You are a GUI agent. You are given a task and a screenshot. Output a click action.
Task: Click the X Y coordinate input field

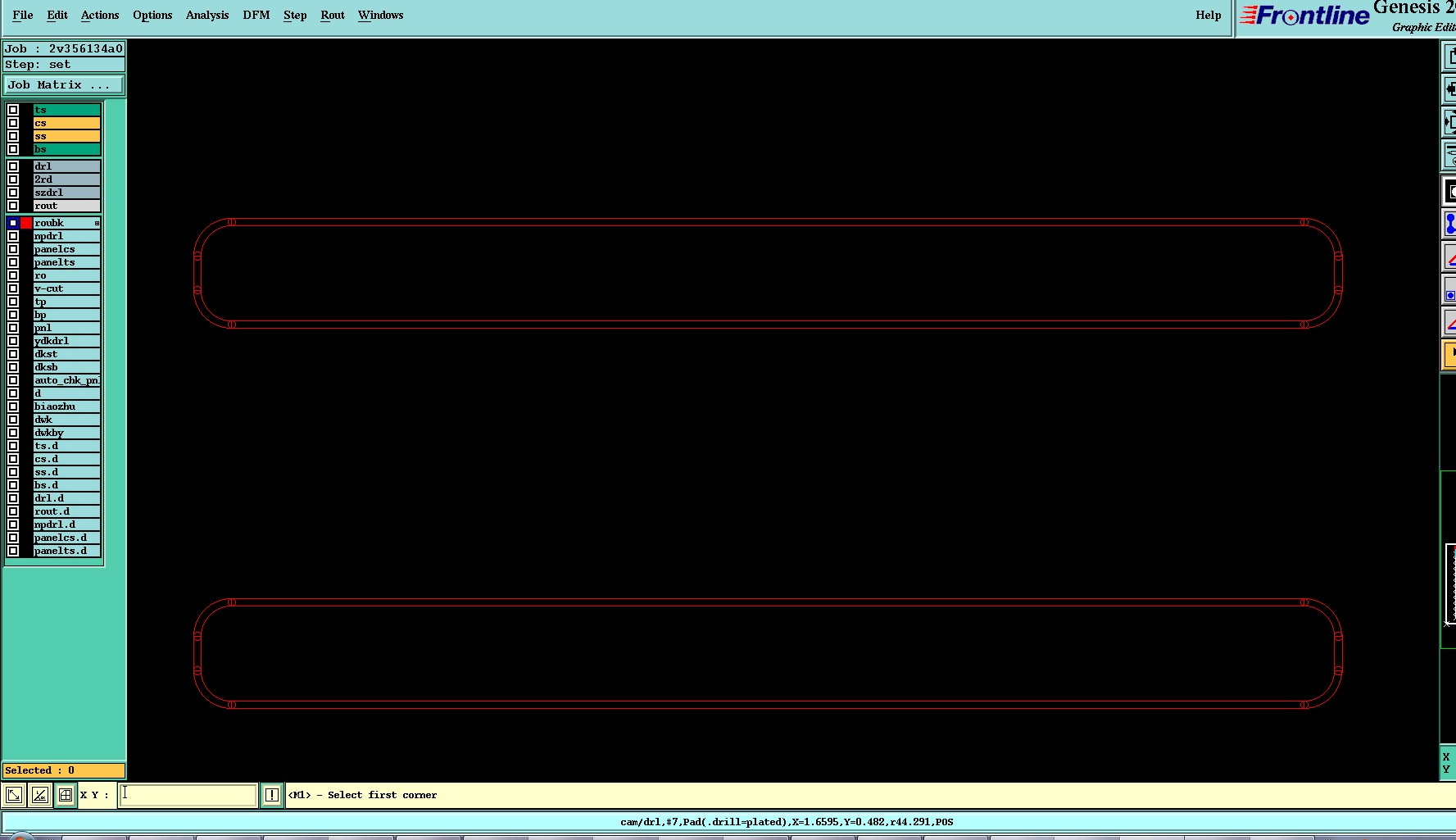pos(188,795)
